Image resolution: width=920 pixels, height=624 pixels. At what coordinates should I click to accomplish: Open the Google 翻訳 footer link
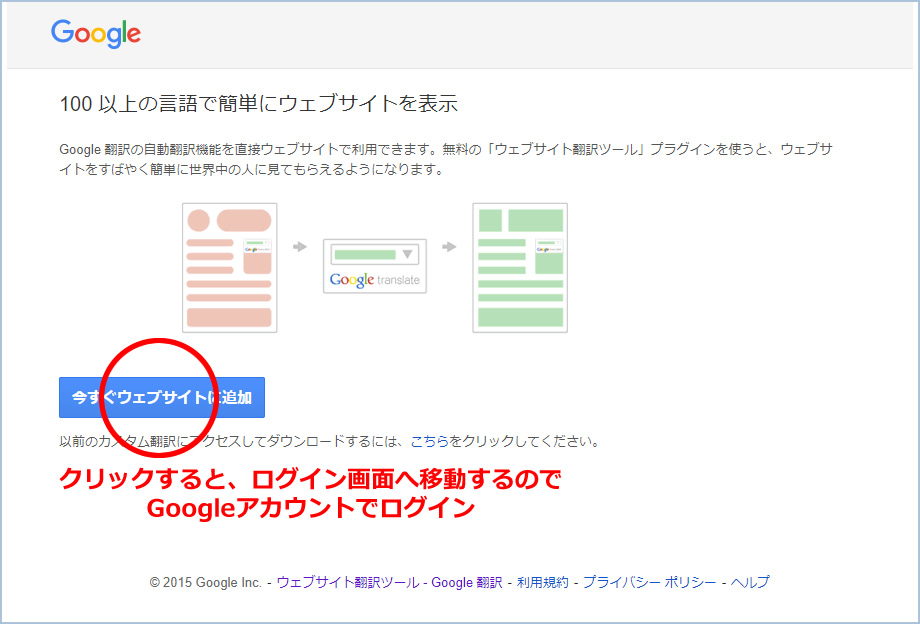click(x=467, y=582)
